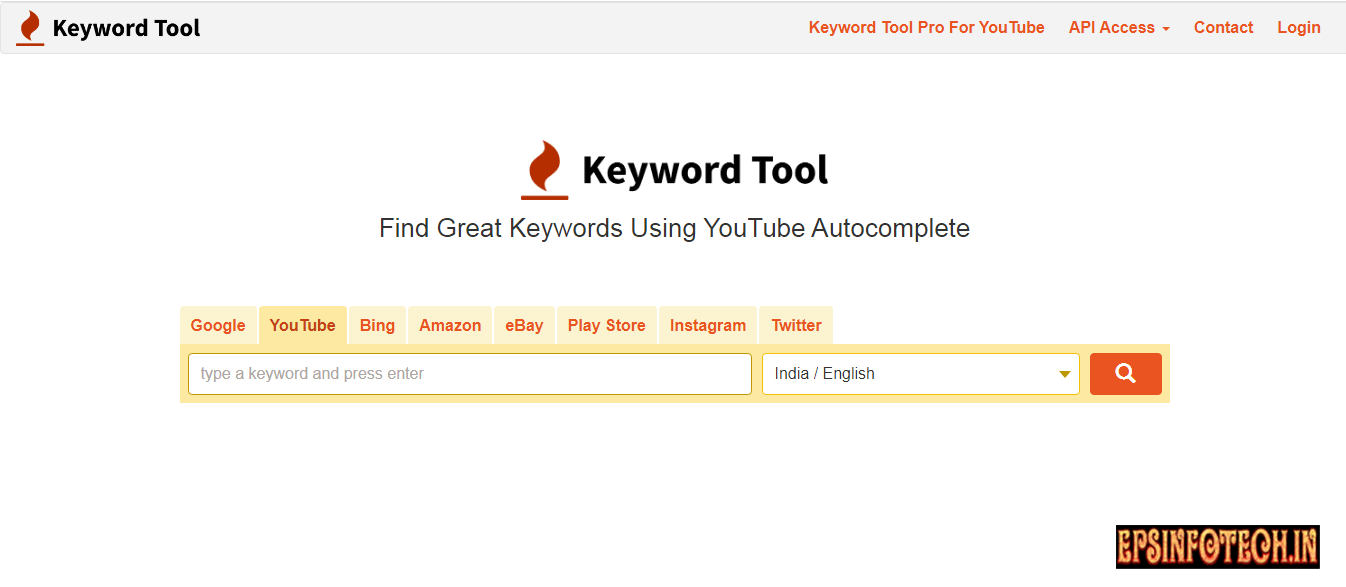The width and height of the screenshot is (1346, 587).
Task: Click the dropdown arrow beside India / English
Action: click(1064, 373)
